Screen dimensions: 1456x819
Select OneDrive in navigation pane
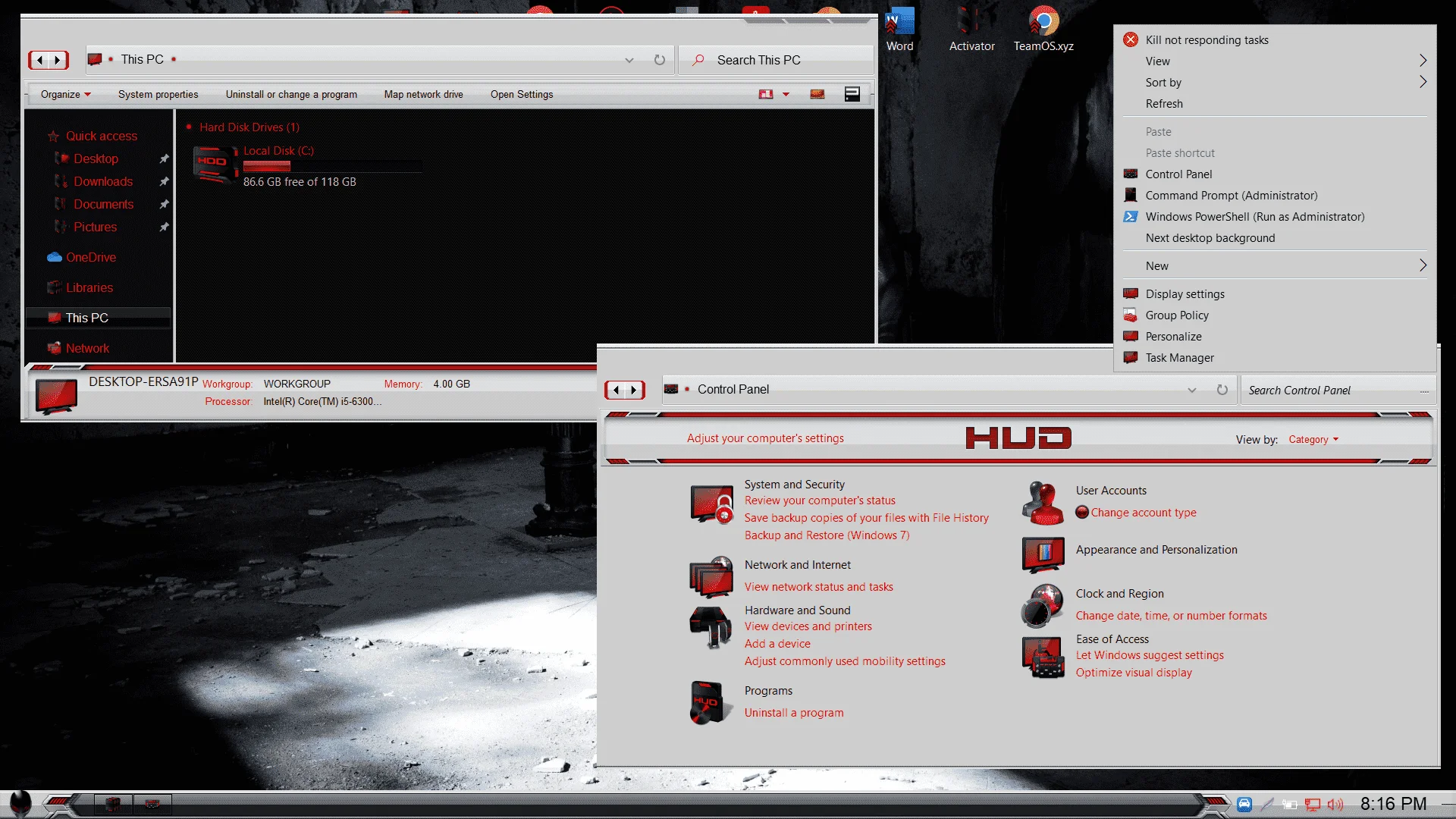91,257
